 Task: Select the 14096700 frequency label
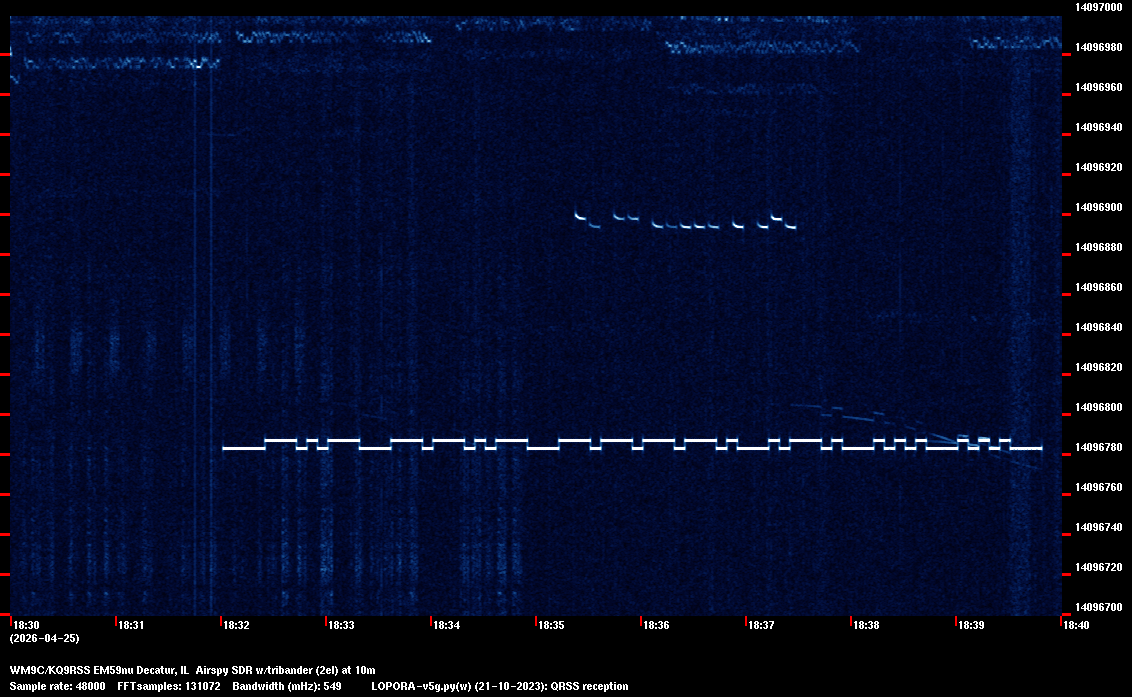(1098, 607)
